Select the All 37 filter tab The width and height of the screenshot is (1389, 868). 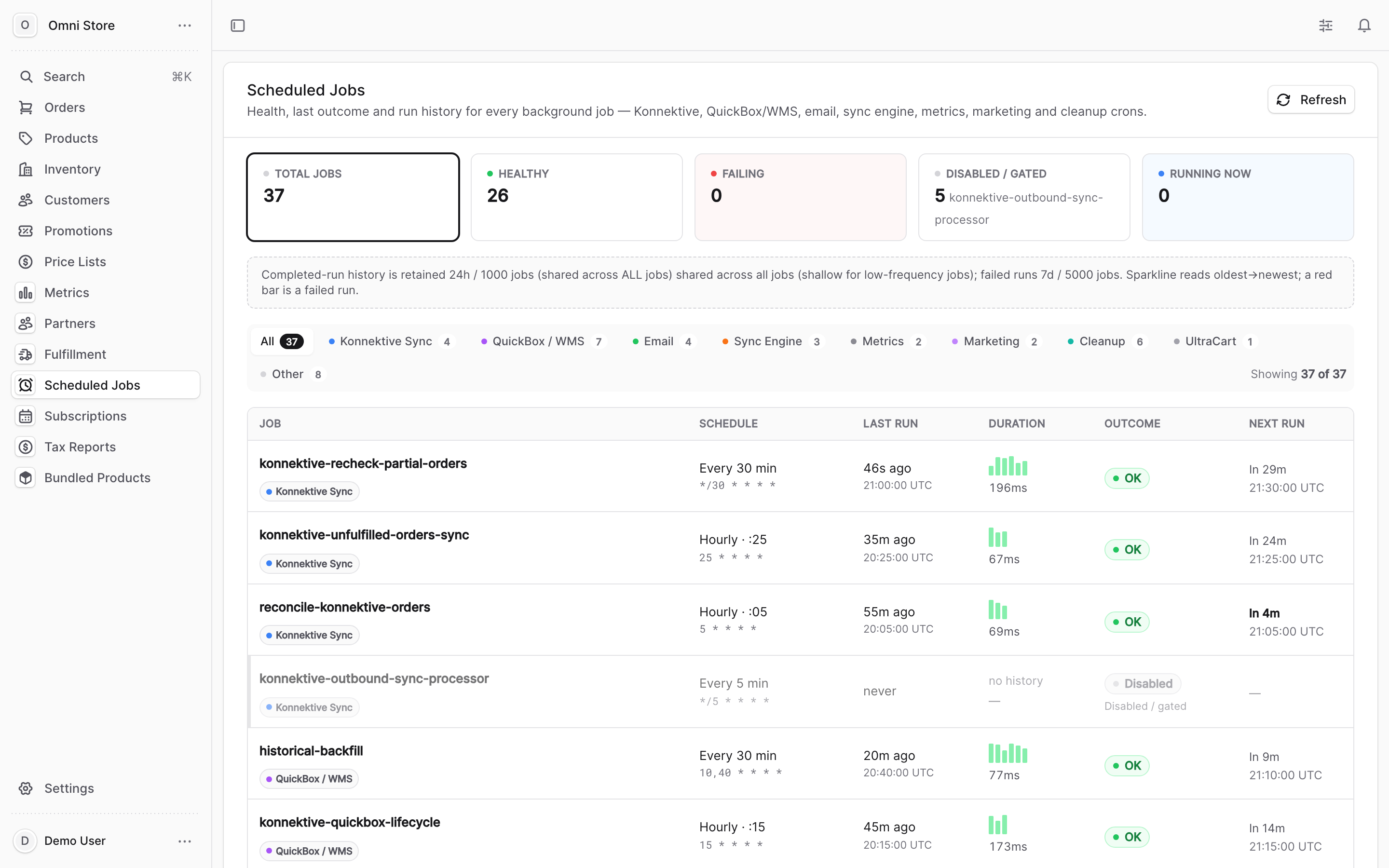click(x=282, y=341)
